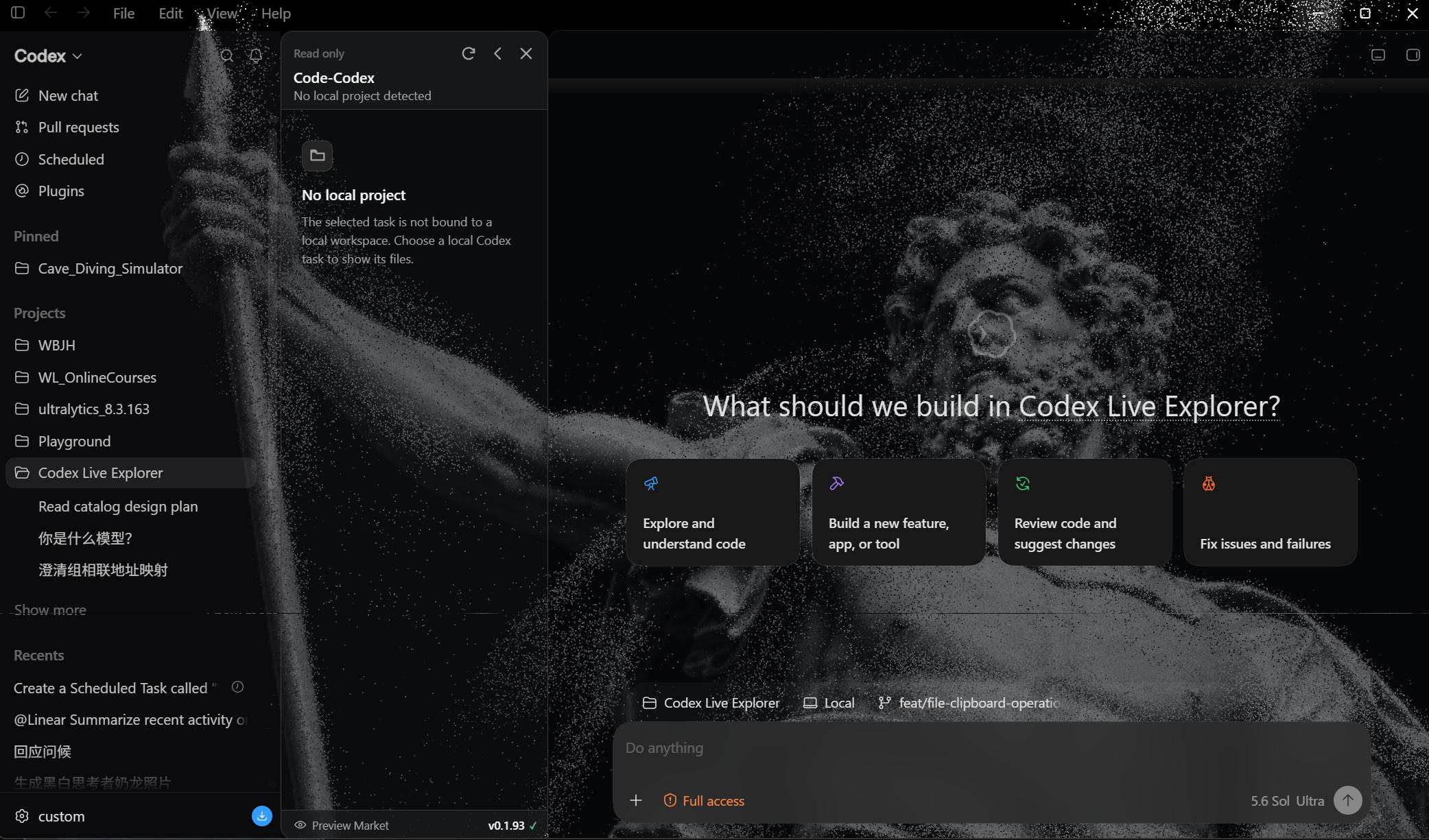The width and height of the screenshot is (1429, 840).
Task: Click Show more under Projects
Action: [x=50, y=610]
